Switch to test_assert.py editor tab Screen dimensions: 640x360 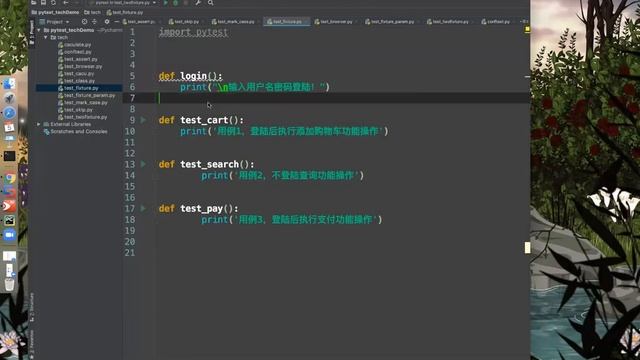pos(139,22)
